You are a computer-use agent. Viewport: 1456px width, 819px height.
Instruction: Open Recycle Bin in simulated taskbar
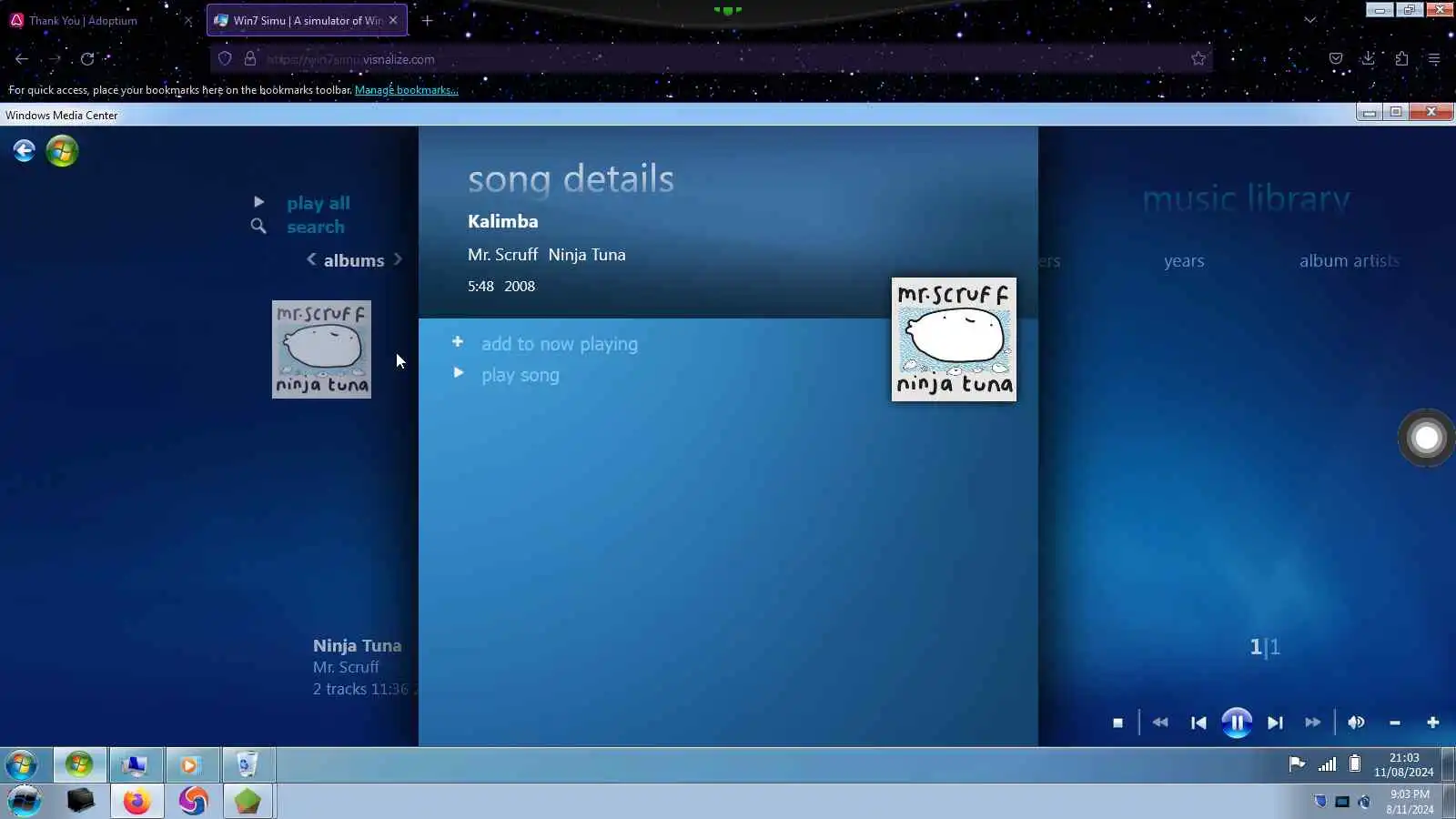point(247,764)
